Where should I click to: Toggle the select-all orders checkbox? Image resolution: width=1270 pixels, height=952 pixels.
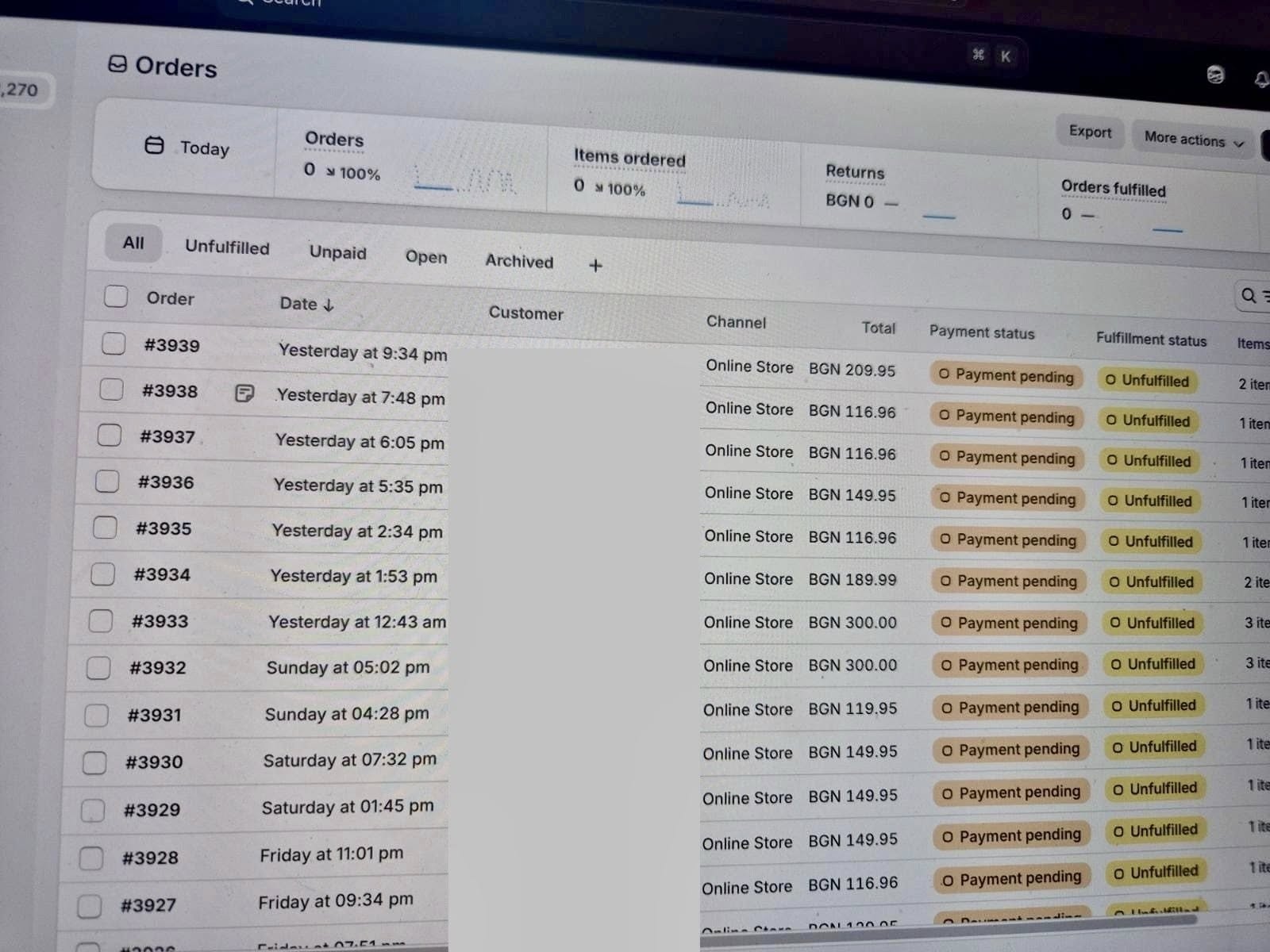pos(116,297)
